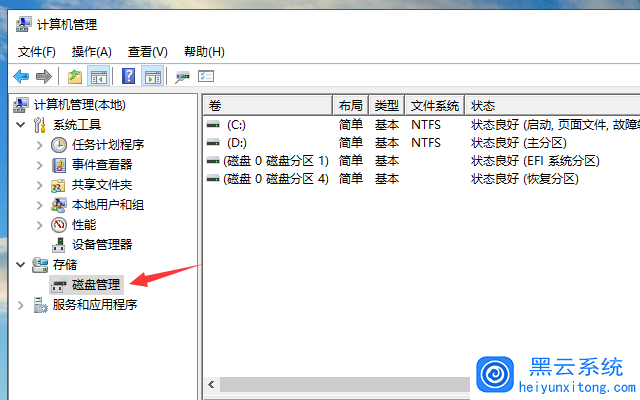This screenshot has height=400, width=640.
Task: Select the (D:) volume row
Action: tap(422, 143)
